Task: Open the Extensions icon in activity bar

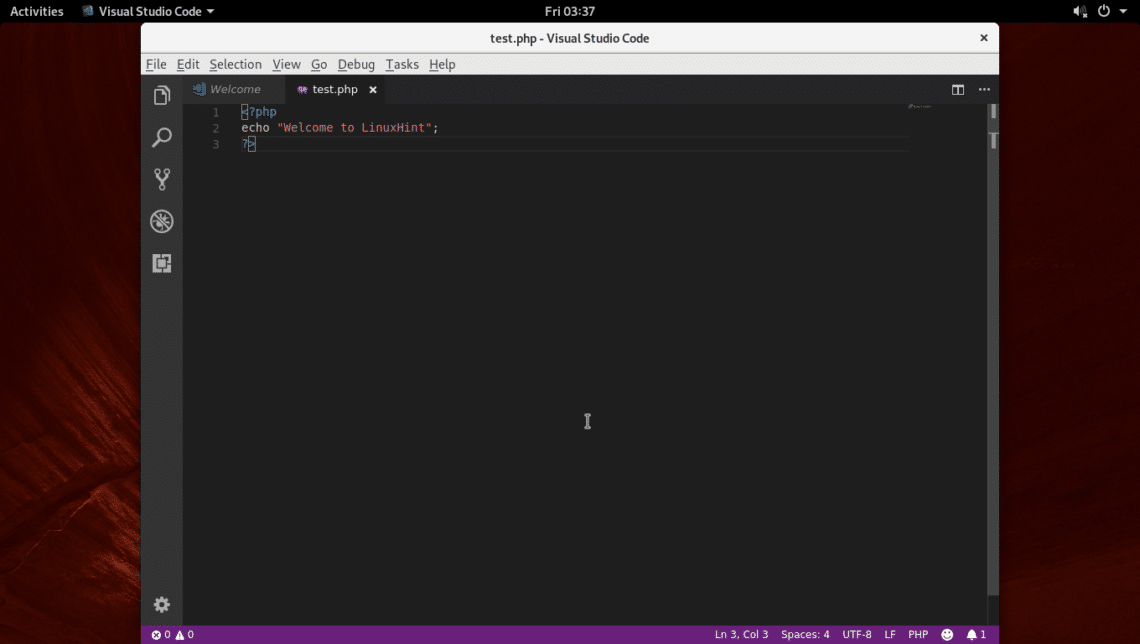Action: click(162, 264)
